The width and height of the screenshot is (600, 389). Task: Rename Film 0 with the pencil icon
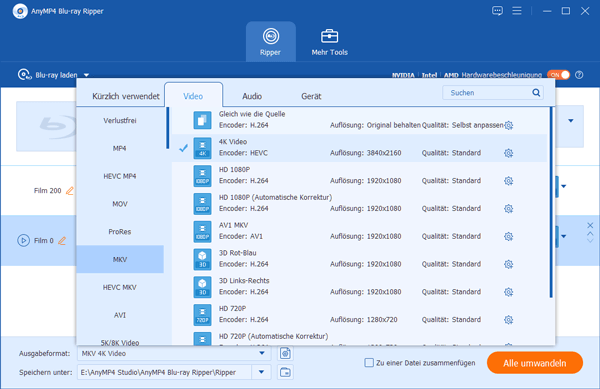(x=62, y=241)
